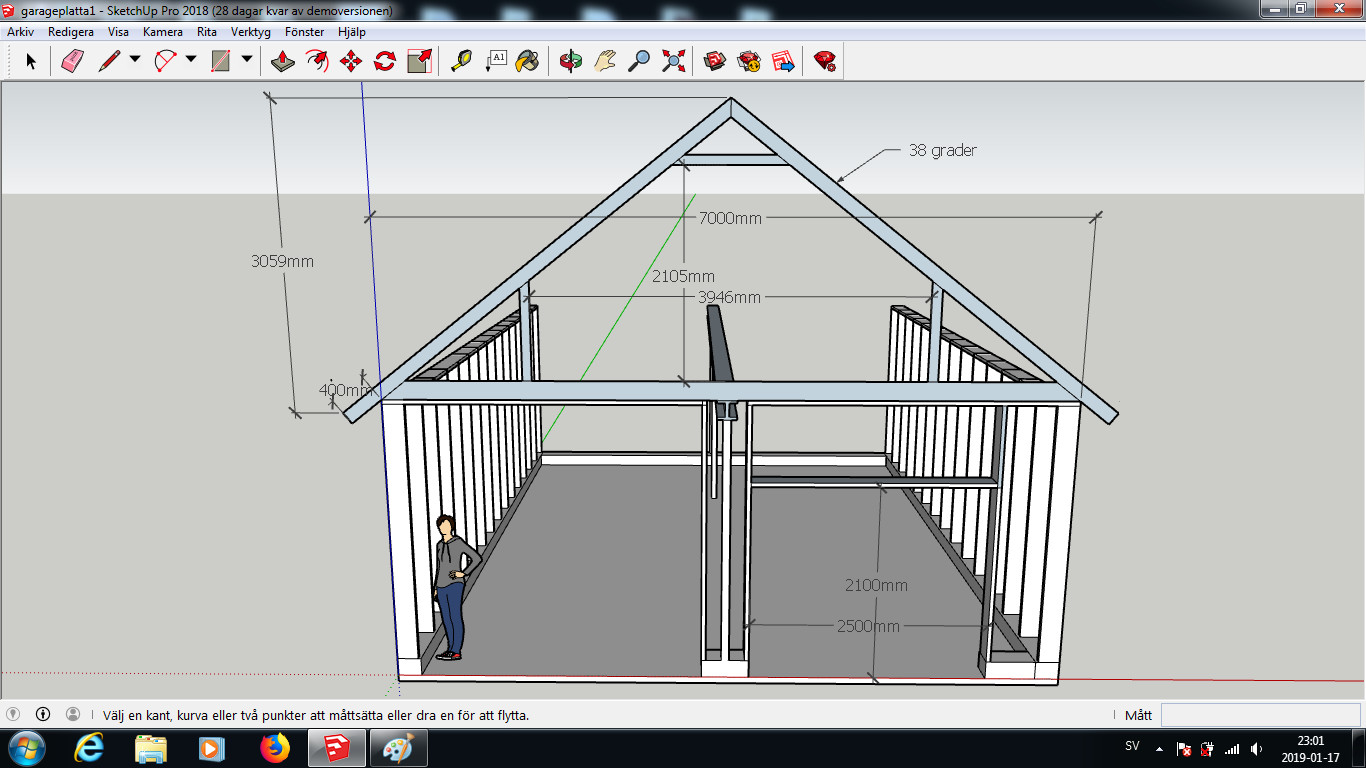Activate the Orbit camera tool
Screen dimensions: 1366x768
571,61
